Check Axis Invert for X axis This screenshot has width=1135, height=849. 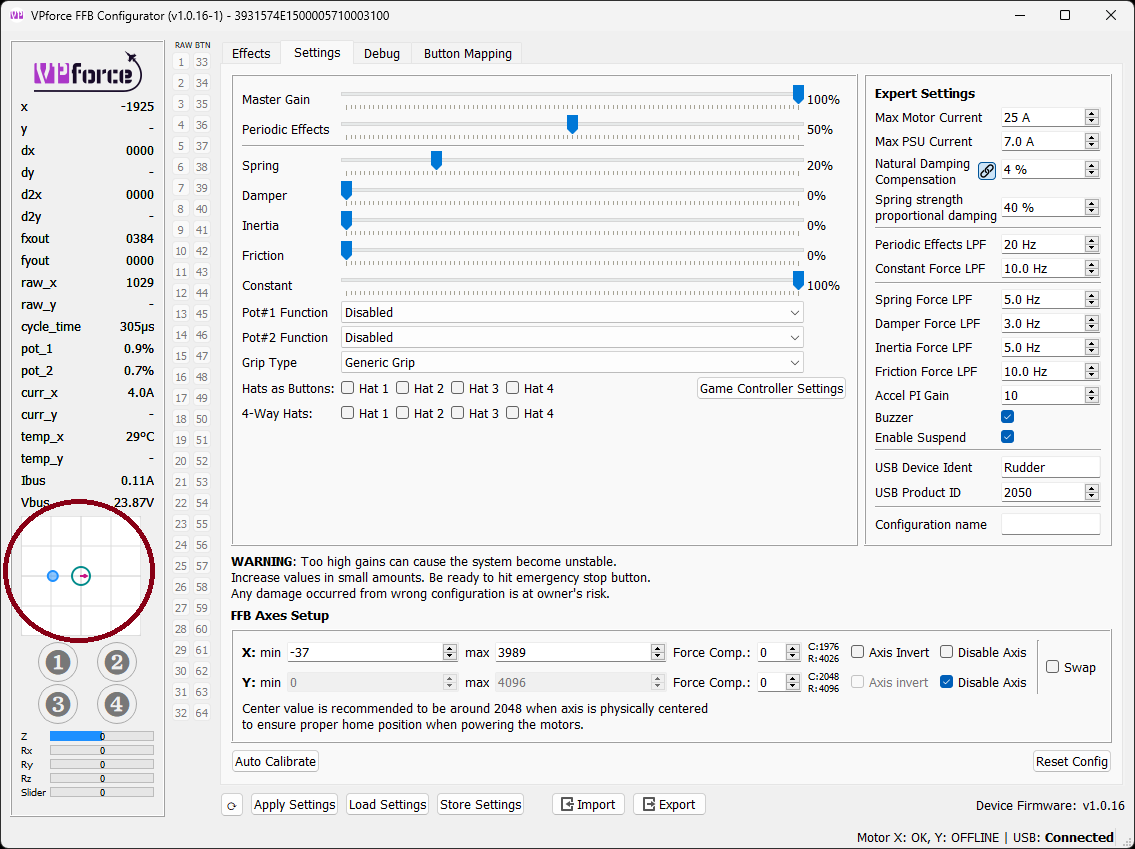858,652
